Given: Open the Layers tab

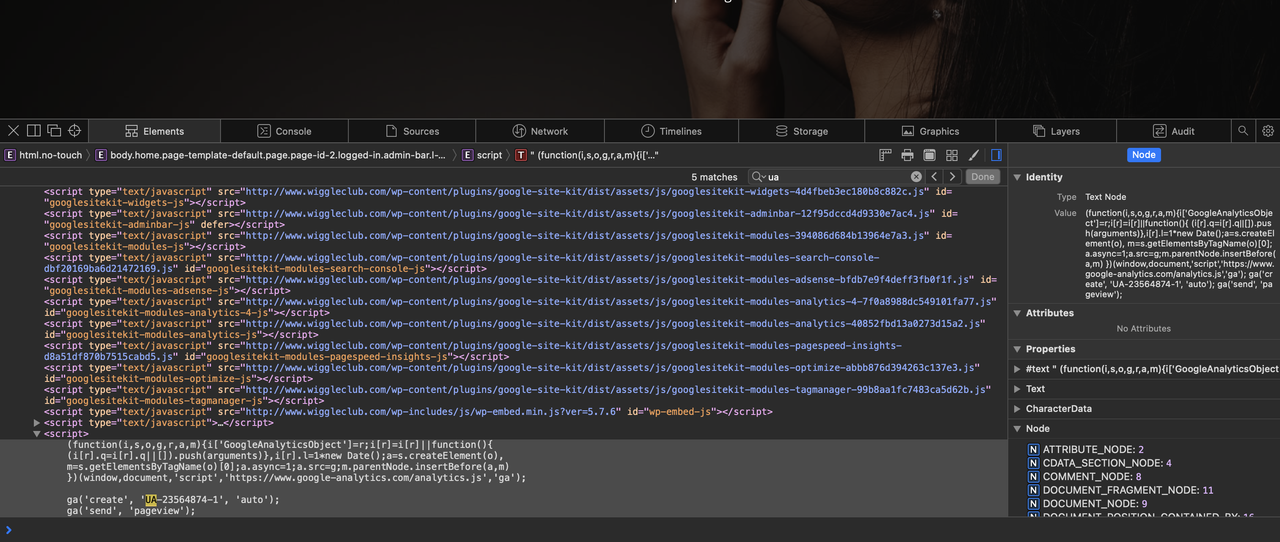Looking at the screenshot, I should [x=1057, y=131].
